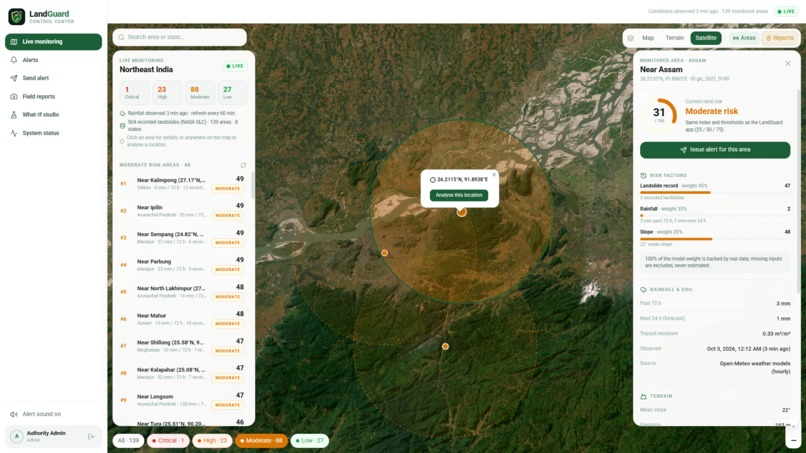Image resolution: width=806 pixels, height=453 pixels.
Task: Click the LandGuard shield logo
Action: tap(16, 16)
